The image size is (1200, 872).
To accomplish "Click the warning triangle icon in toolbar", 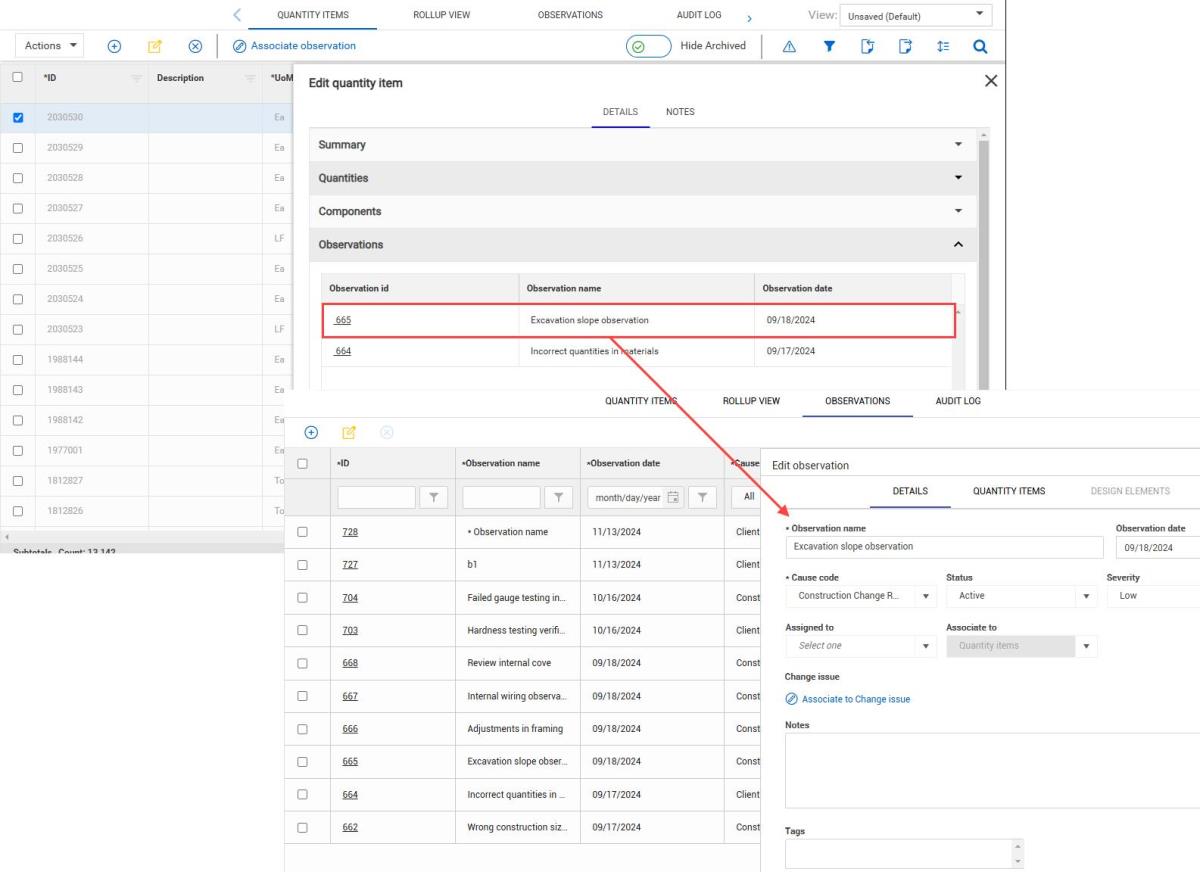I will [x=789, y=46].
